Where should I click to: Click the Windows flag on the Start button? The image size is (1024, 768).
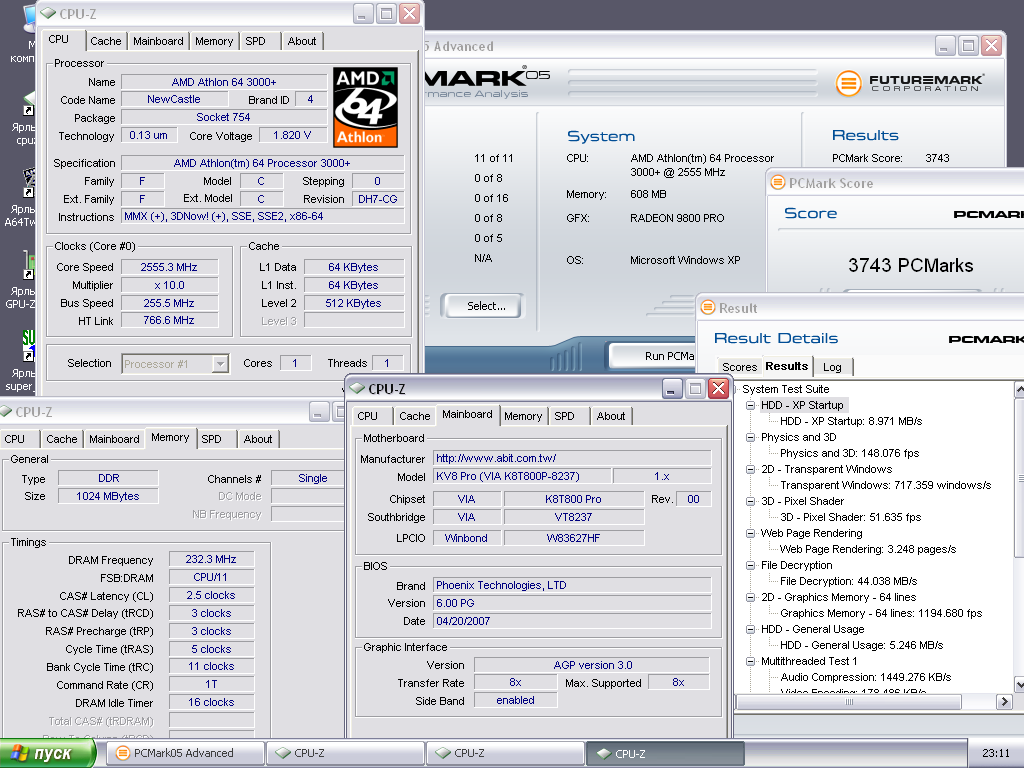[20, 753]
